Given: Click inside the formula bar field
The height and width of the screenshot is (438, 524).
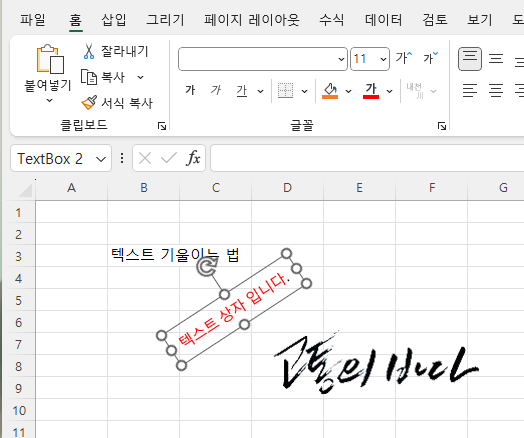Looking at the screenshot, I should 367,158.
